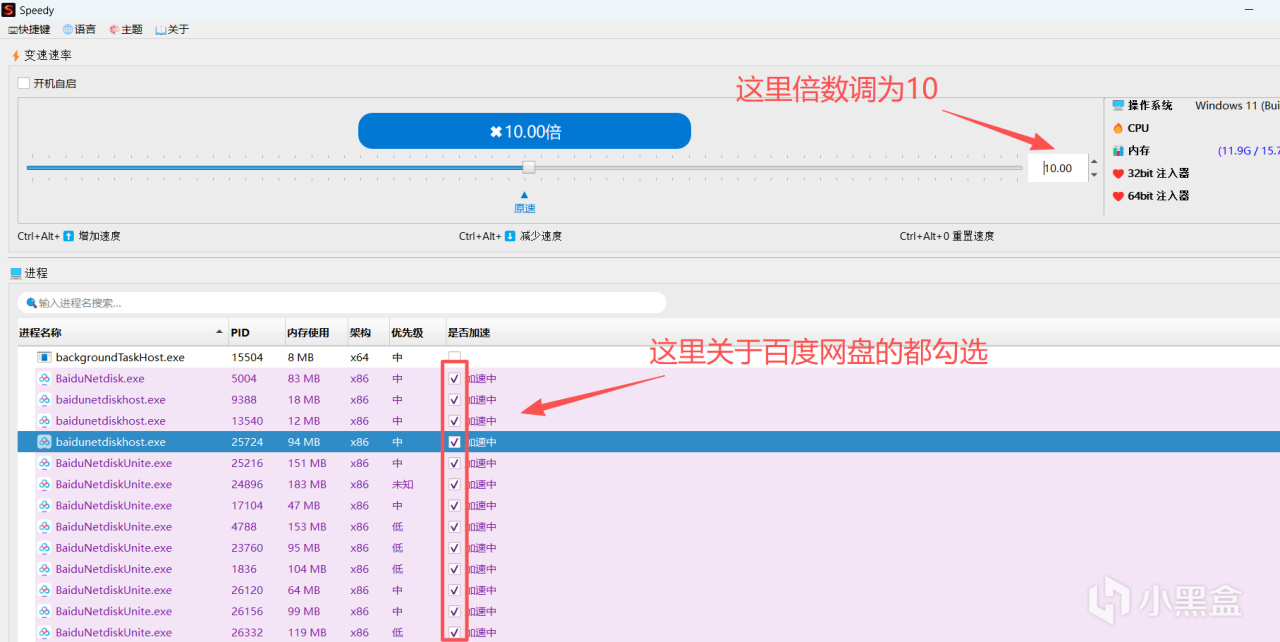1280x642 pixels.
Task: Click the process icon in PID 13540 row
Action: [44, 421]
